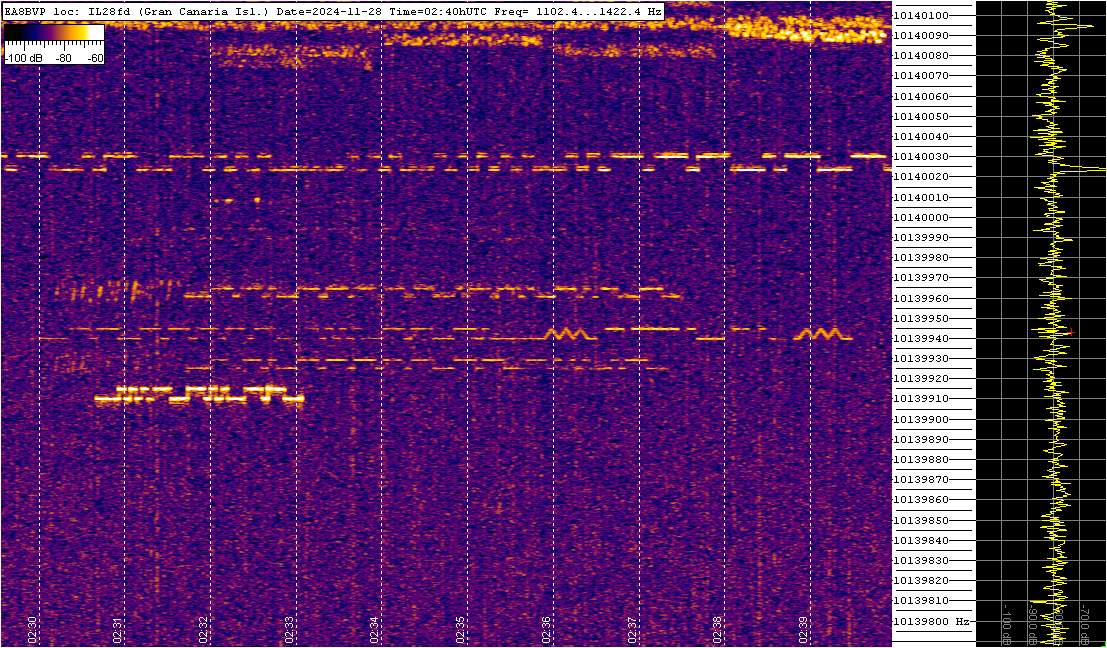Click the '02:37' time axis label
1107x648 pixels.
631,628
